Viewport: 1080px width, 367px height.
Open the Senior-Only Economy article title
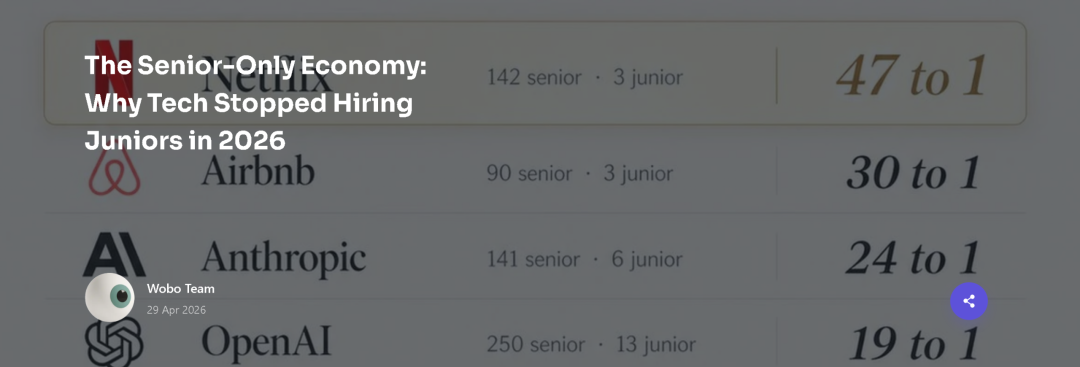click(x=256, y=103)
